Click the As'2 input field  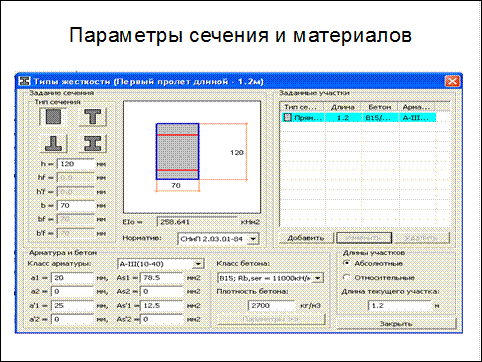[x=162, y=319]
